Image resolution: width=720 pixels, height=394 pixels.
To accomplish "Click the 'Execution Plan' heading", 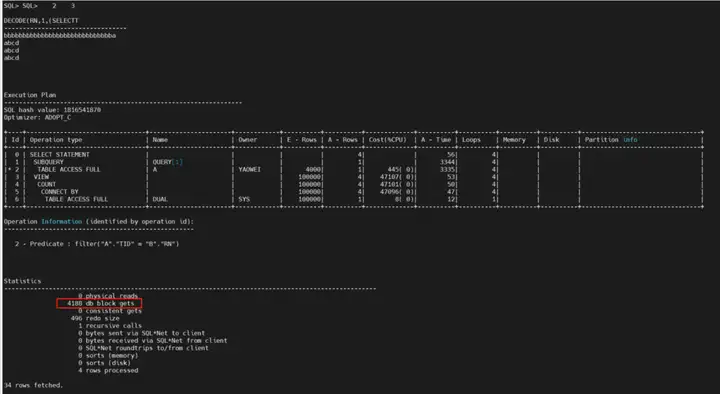I will tap(30, 95).
